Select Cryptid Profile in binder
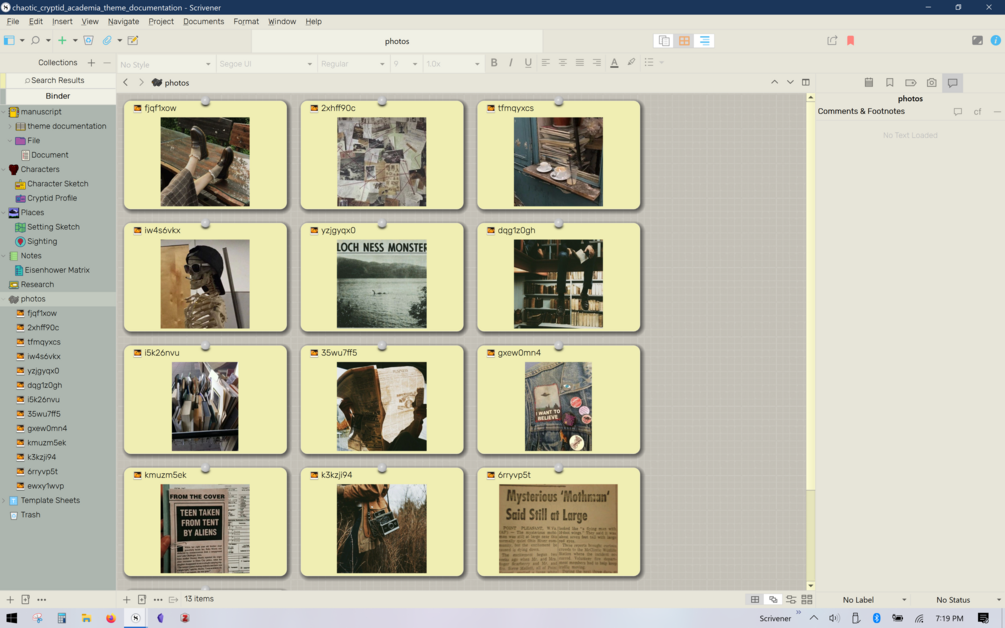This screenshot has width=1005, height=628. coord(51,198)
